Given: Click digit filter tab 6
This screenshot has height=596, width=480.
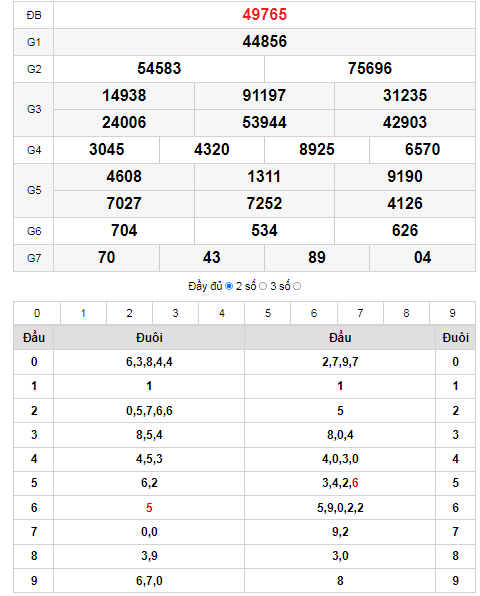Looking at the screenshot, I should 314,313.
